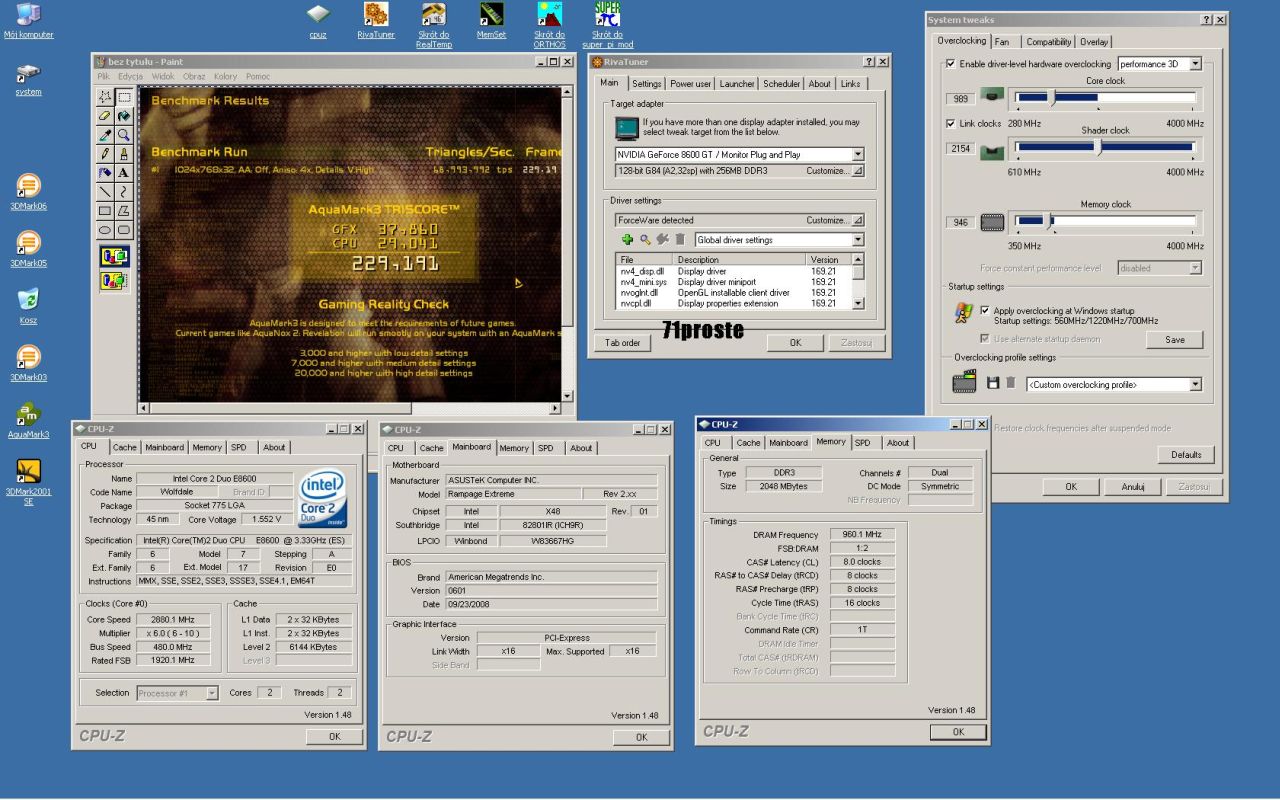Click the Shader clock slider handle
This screenshot has height=800, width=1280.
tap(1098, 147)
